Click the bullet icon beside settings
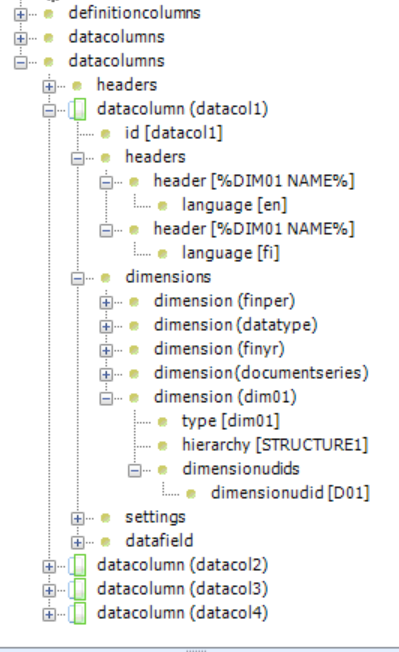 (x=106, y=518)
